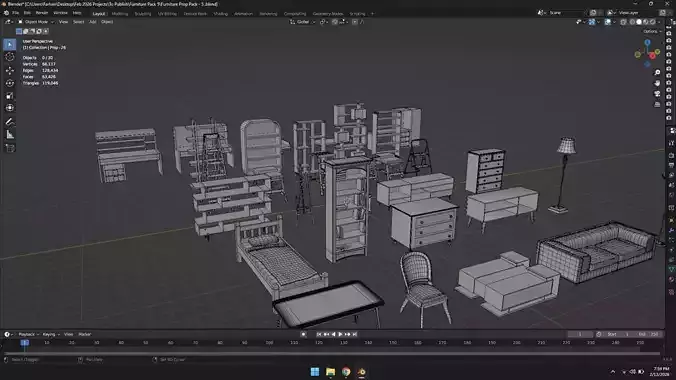Screen dimensions: 676x380
Task: Select the Cursor tool
Action: [x=9, y=57]
